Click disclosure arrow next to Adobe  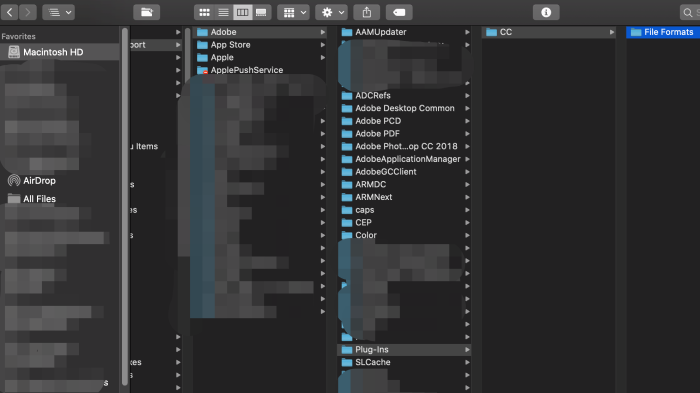[x=322, y=32]
